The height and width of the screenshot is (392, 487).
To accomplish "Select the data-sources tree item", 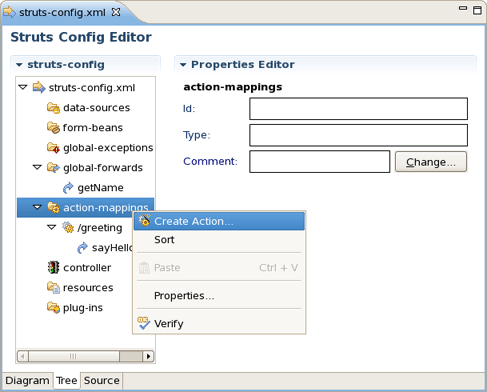I will [97, 108].
